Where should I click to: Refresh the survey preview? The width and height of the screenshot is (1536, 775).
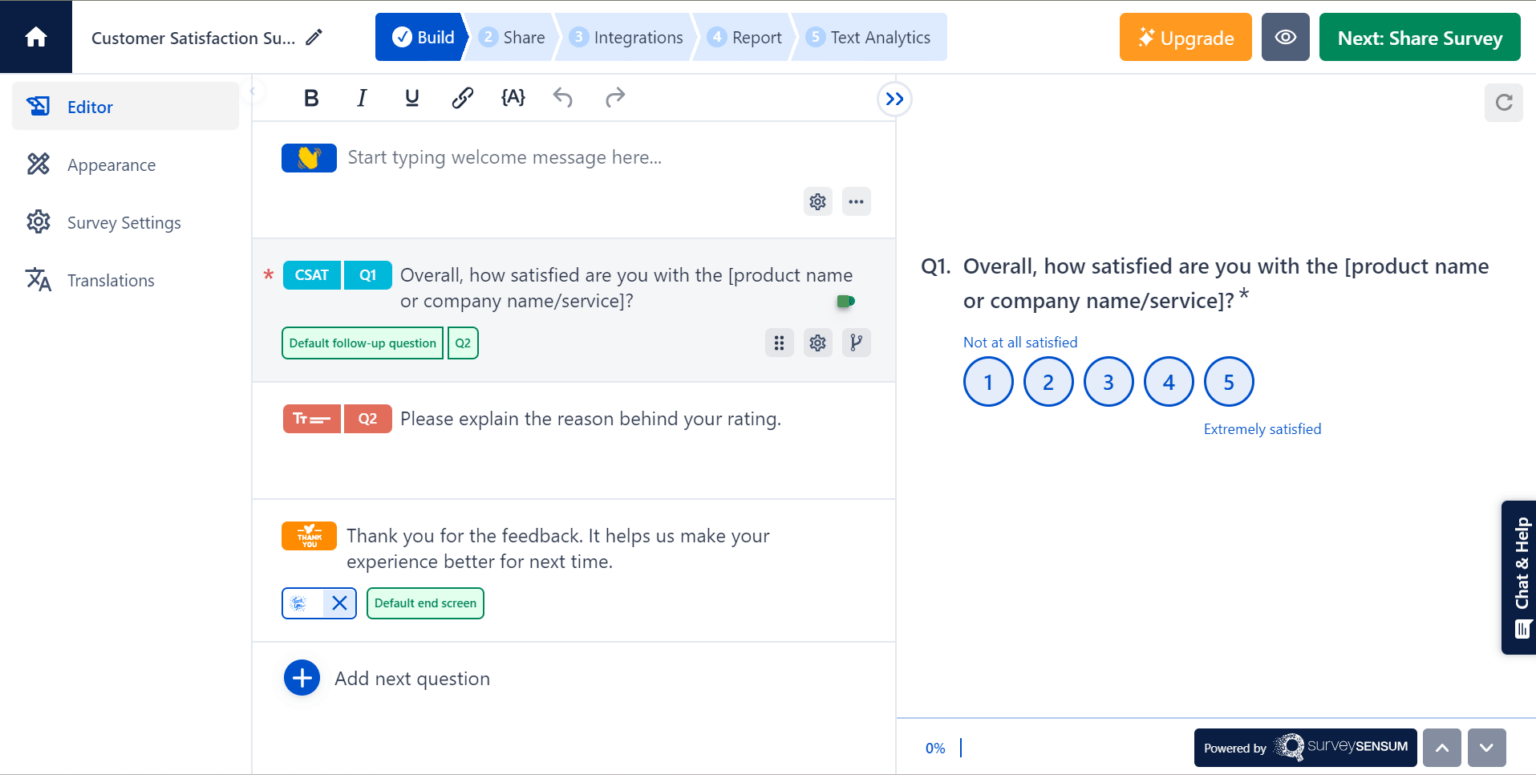point(1503,102)
